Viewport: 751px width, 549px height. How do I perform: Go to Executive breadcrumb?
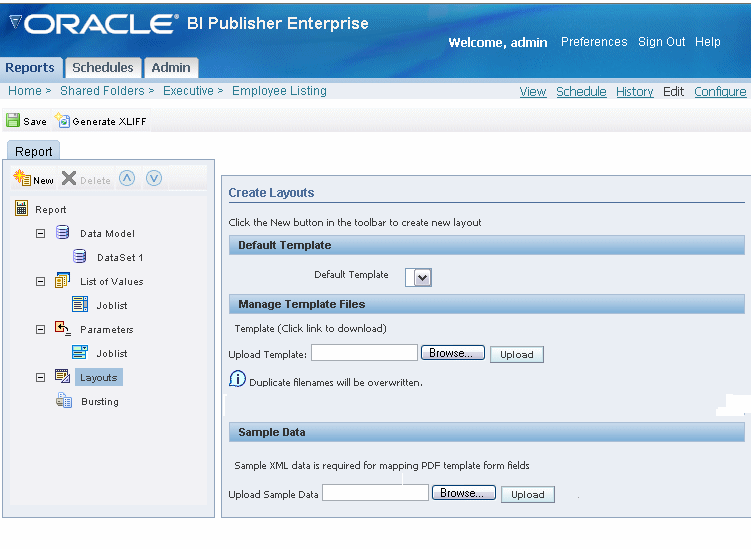[x=188, y=91]
